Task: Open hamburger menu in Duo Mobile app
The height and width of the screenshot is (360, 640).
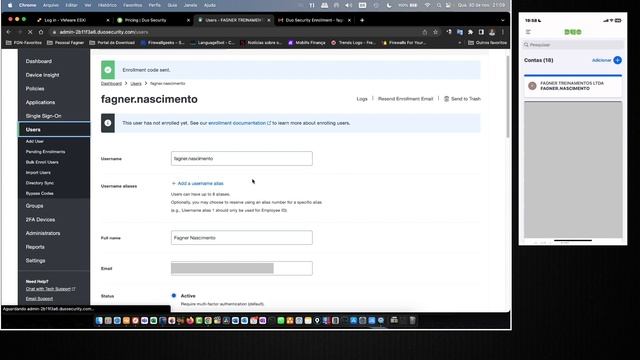Action: click(528, 32)
